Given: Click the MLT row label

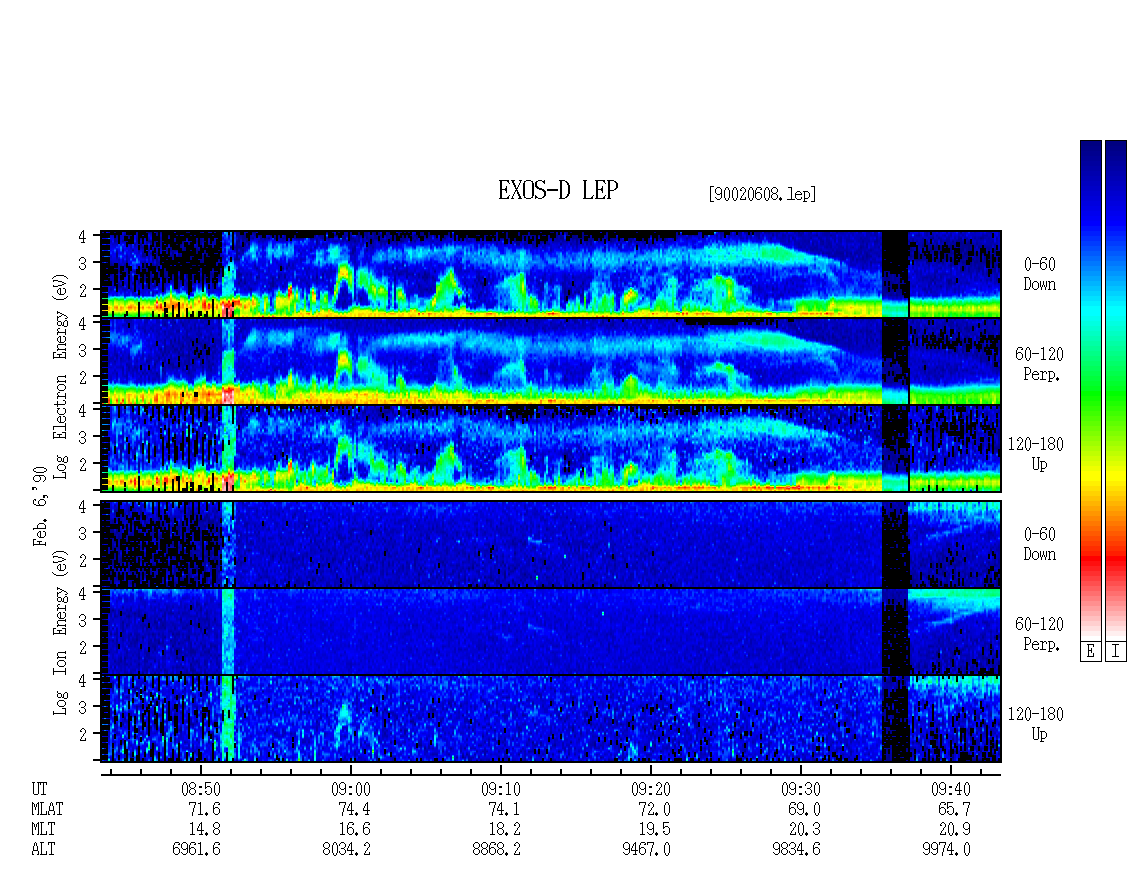Looking at the screenshot, I should (x=43, y=830).
